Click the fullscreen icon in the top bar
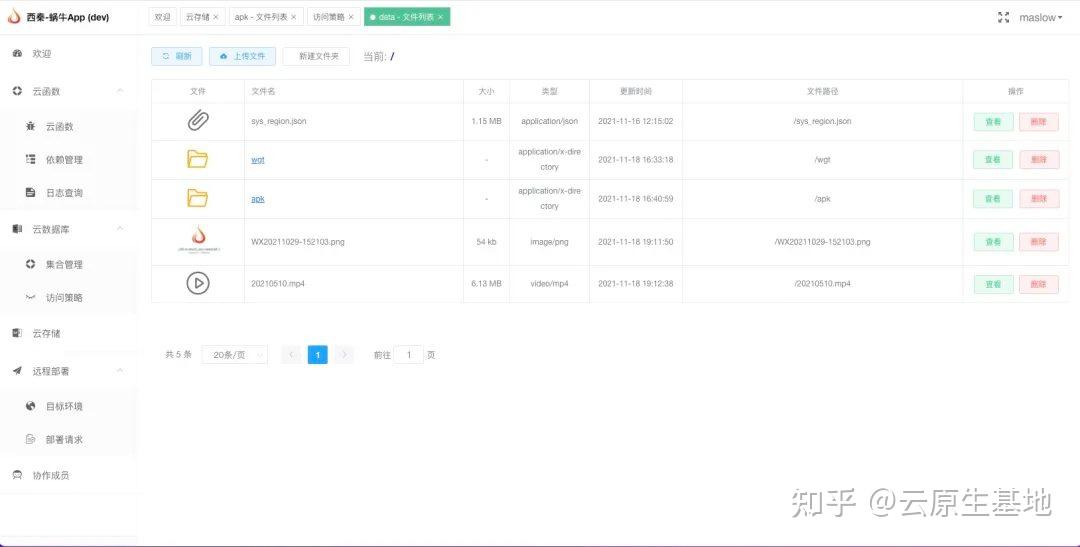 pyautogui.click(x=1004, y=18)
